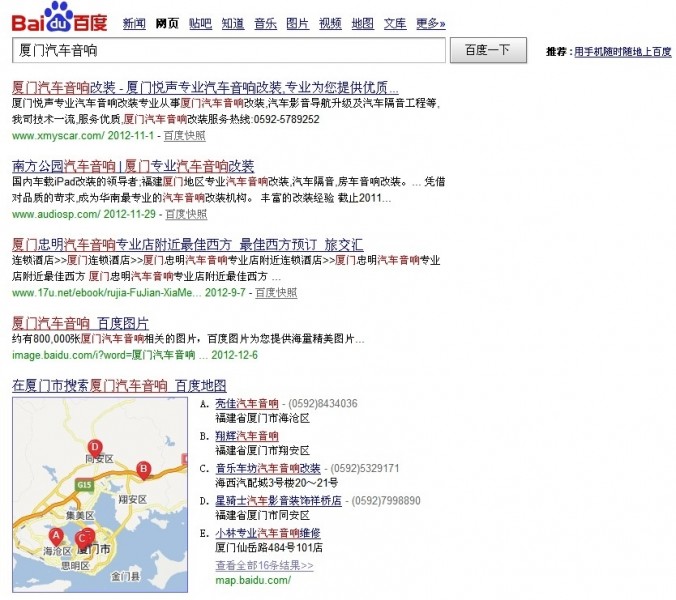The image size is (676, 600).
Task: Open the 地图 tab
Action: pyautogui.click(x=363, y=23)
